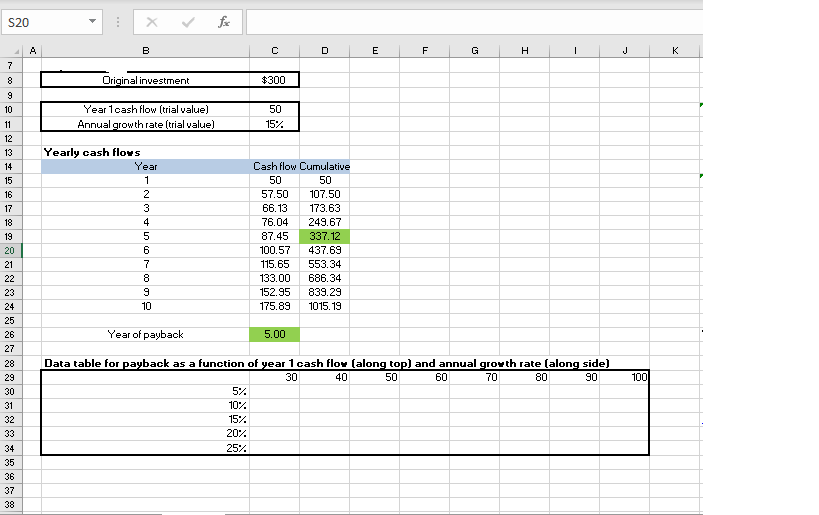Click the 133.00 cash flow cell
This screenshot has height=515, width=819.
pyautogui.click(x=275, y=278)
